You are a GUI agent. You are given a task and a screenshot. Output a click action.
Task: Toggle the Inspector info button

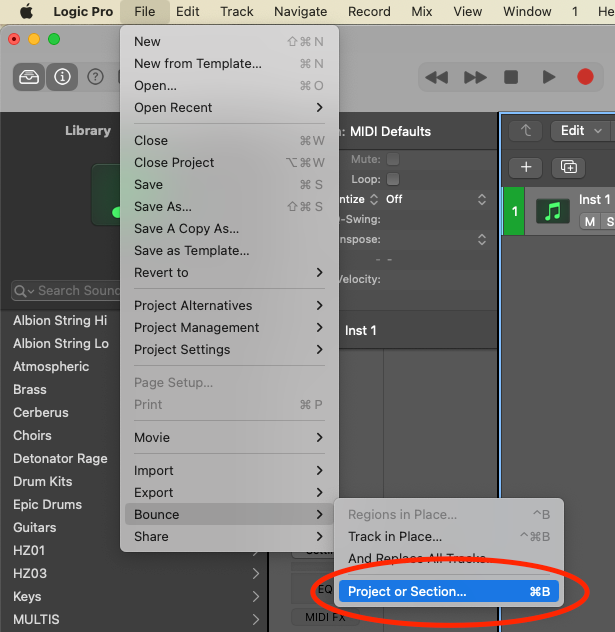[62, 77]
